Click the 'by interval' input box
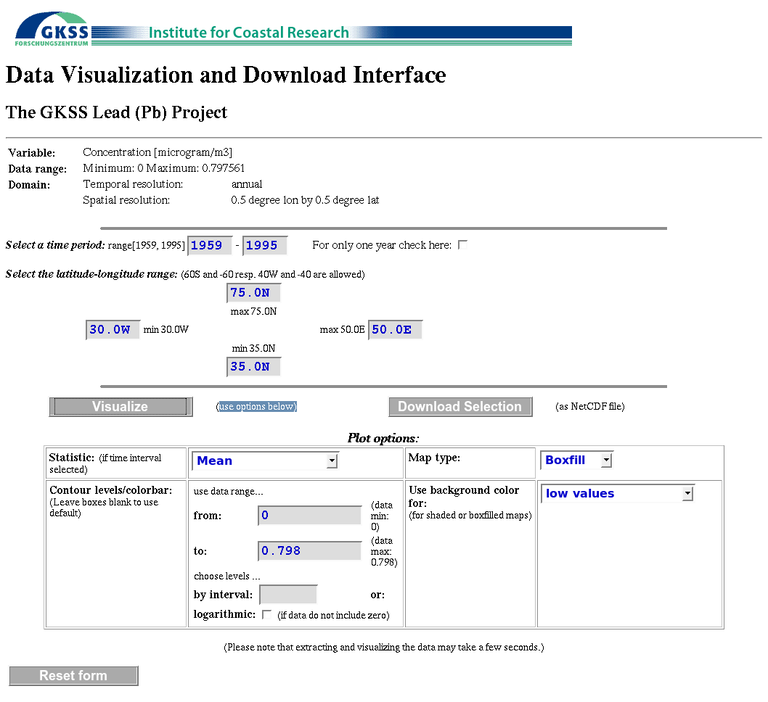This screenshot has height=702, width=768. click(288, 594)
